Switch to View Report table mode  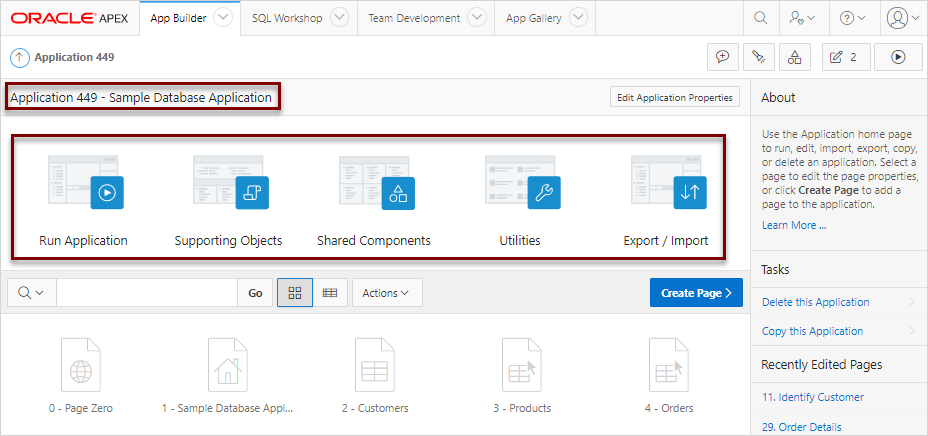[330, 293]
